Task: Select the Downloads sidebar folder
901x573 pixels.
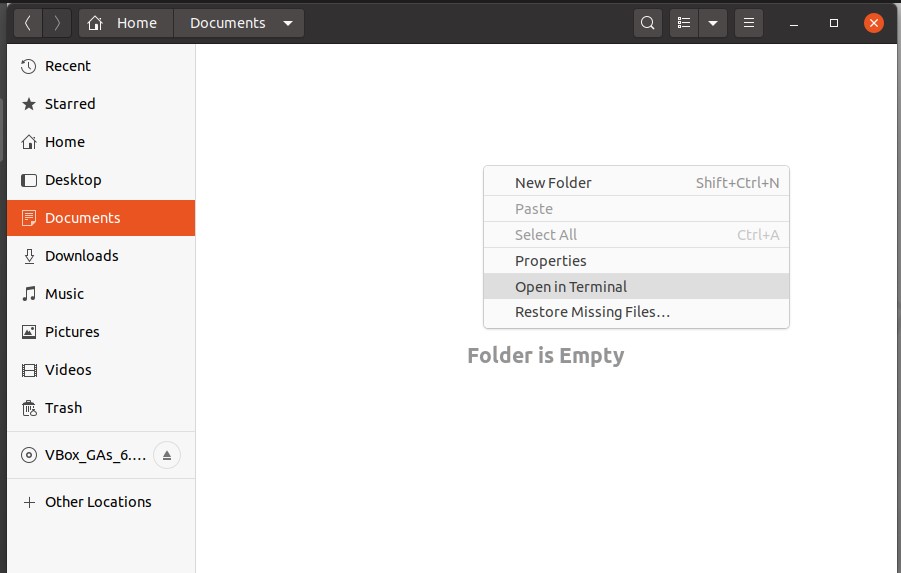Action: (x=81, y=256)
